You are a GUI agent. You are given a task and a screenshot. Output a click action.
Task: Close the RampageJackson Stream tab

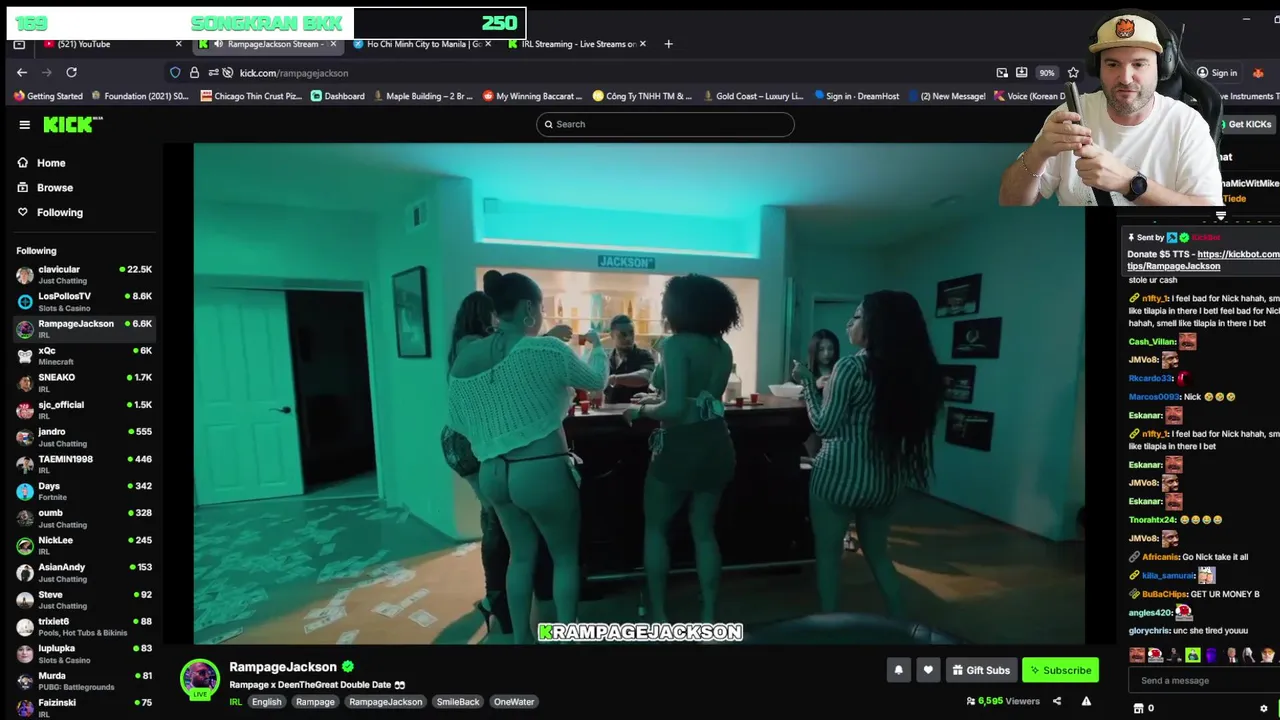pyautogui.click(x=333, y=44)
